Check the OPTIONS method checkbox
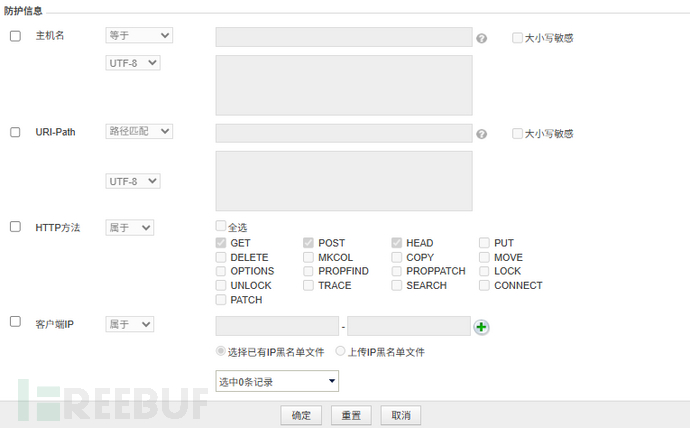The width and height of the screenshot is (690, 428). [221, 271]
